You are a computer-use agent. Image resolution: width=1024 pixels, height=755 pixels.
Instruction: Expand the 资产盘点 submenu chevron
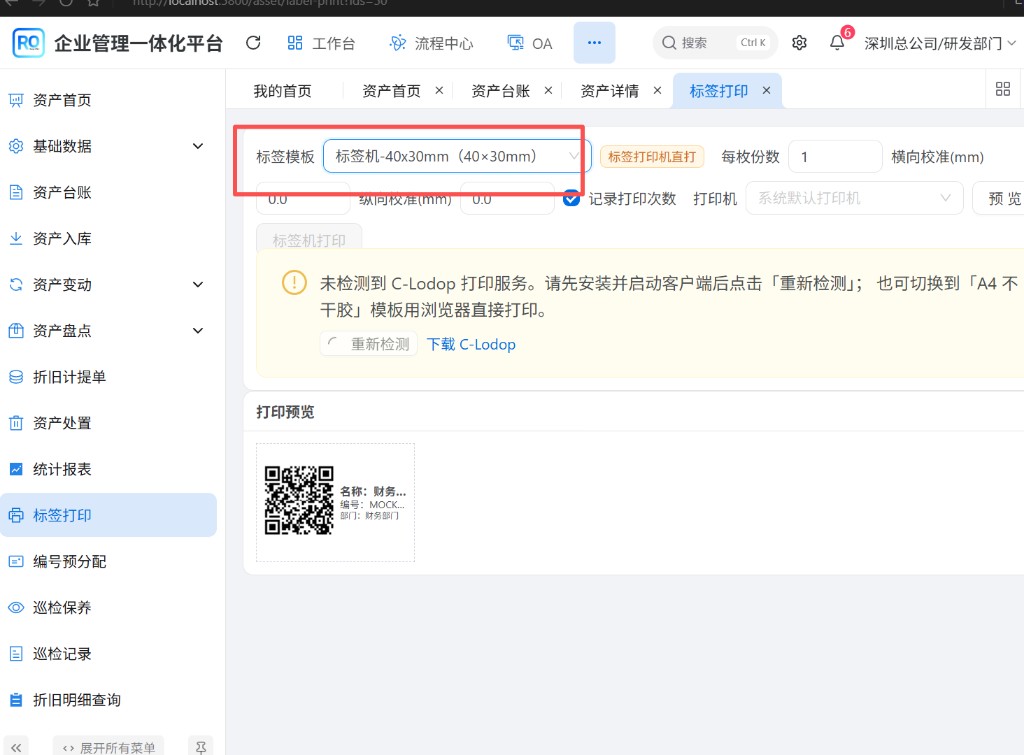[x=198, y=330]
